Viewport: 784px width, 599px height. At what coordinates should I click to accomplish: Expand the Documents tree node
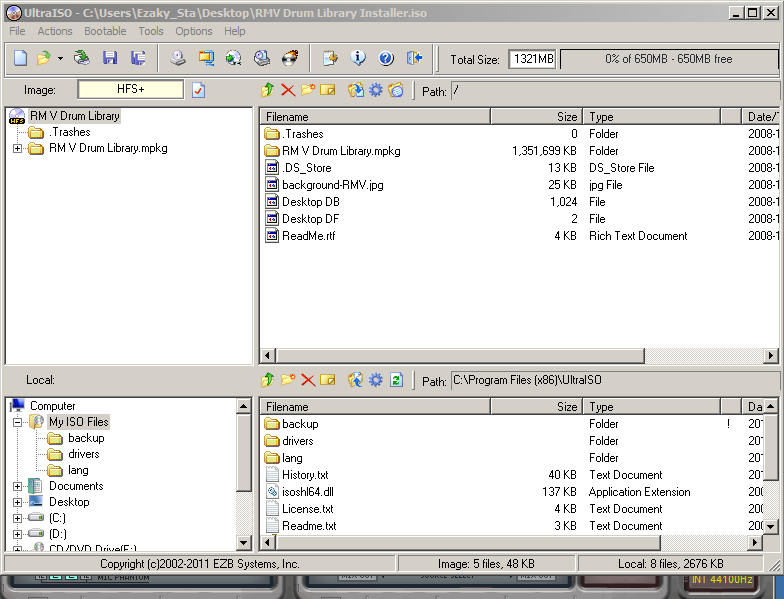(18, 486)
